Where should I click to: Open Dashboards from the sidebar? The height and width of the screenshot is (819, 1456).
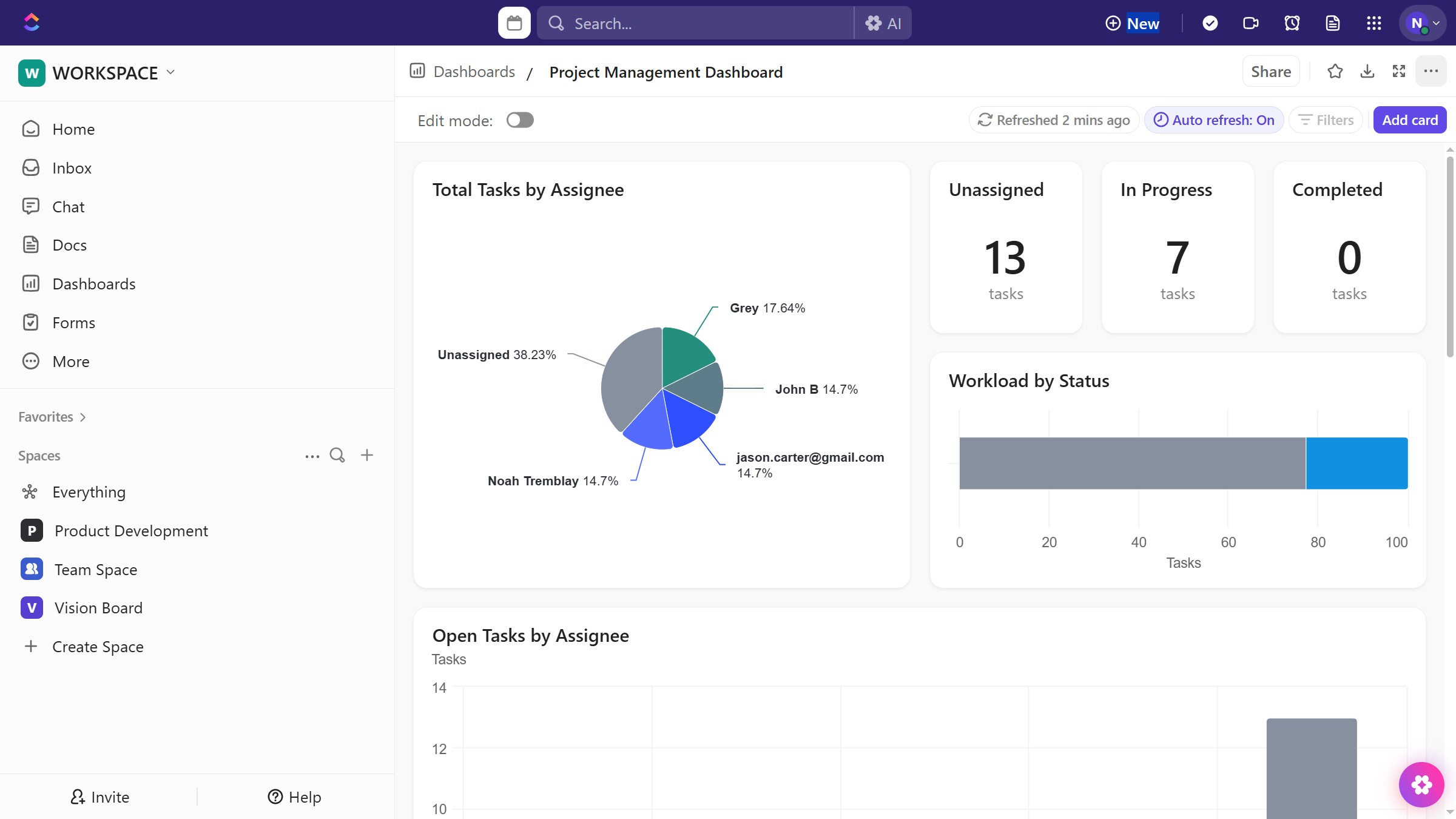(94, 283)
